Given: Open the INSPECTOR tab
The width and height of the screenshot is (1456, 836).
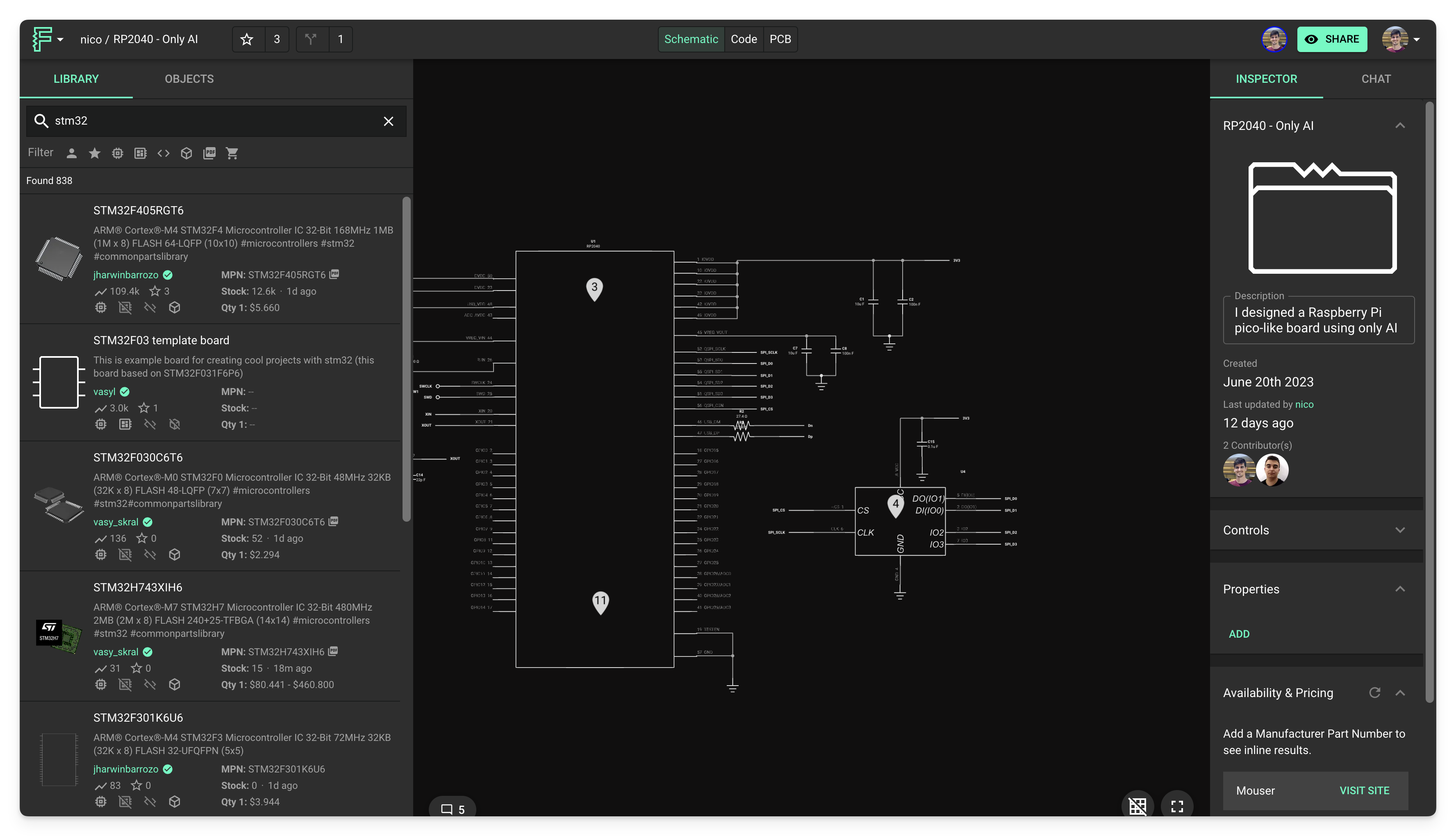Looking at the screenshot, I should pos(1266,79).
